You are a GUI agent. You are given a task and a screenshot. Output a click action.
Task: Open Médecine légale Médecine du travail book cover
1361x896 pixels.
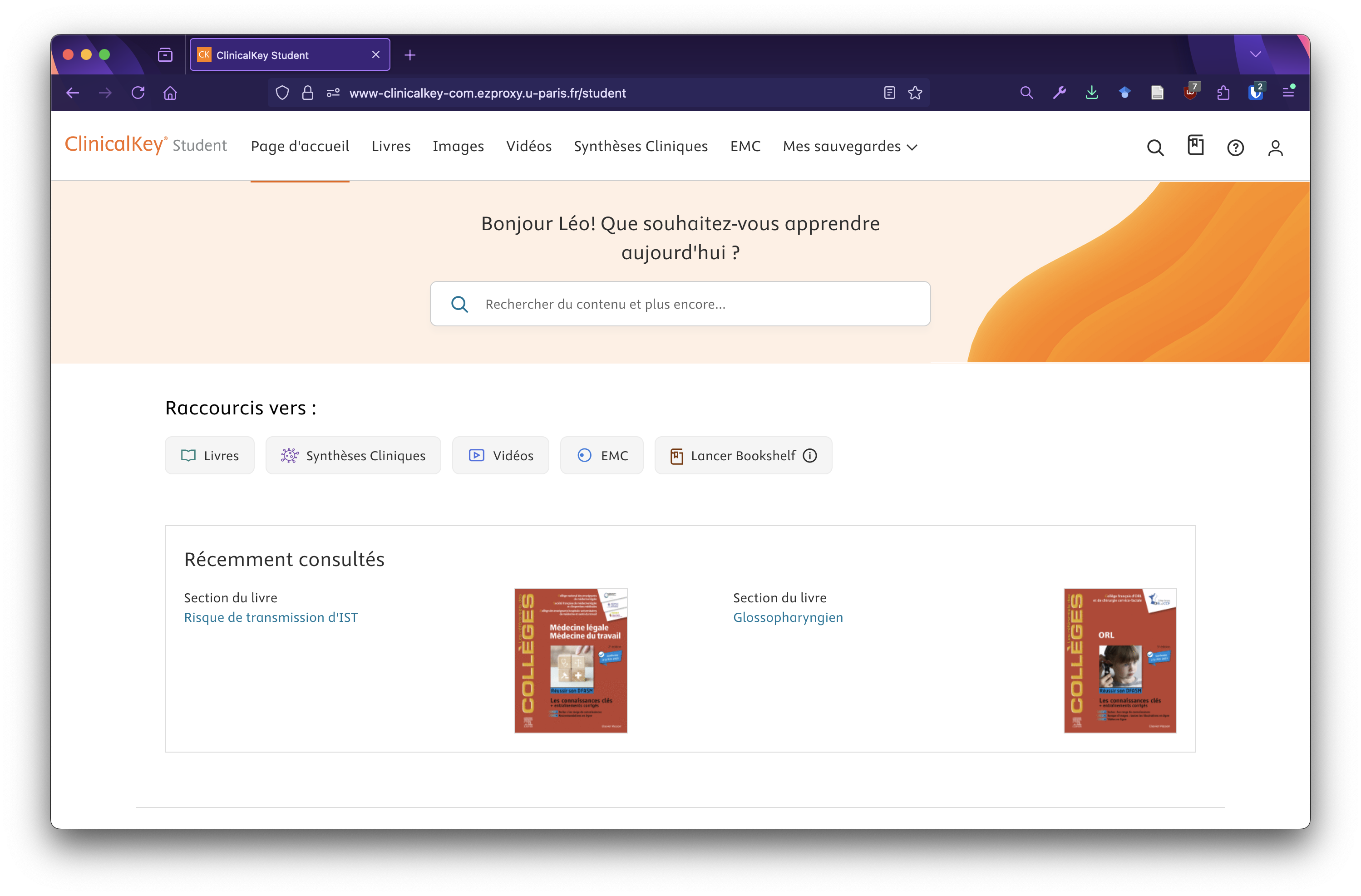[x=571, y=660]
